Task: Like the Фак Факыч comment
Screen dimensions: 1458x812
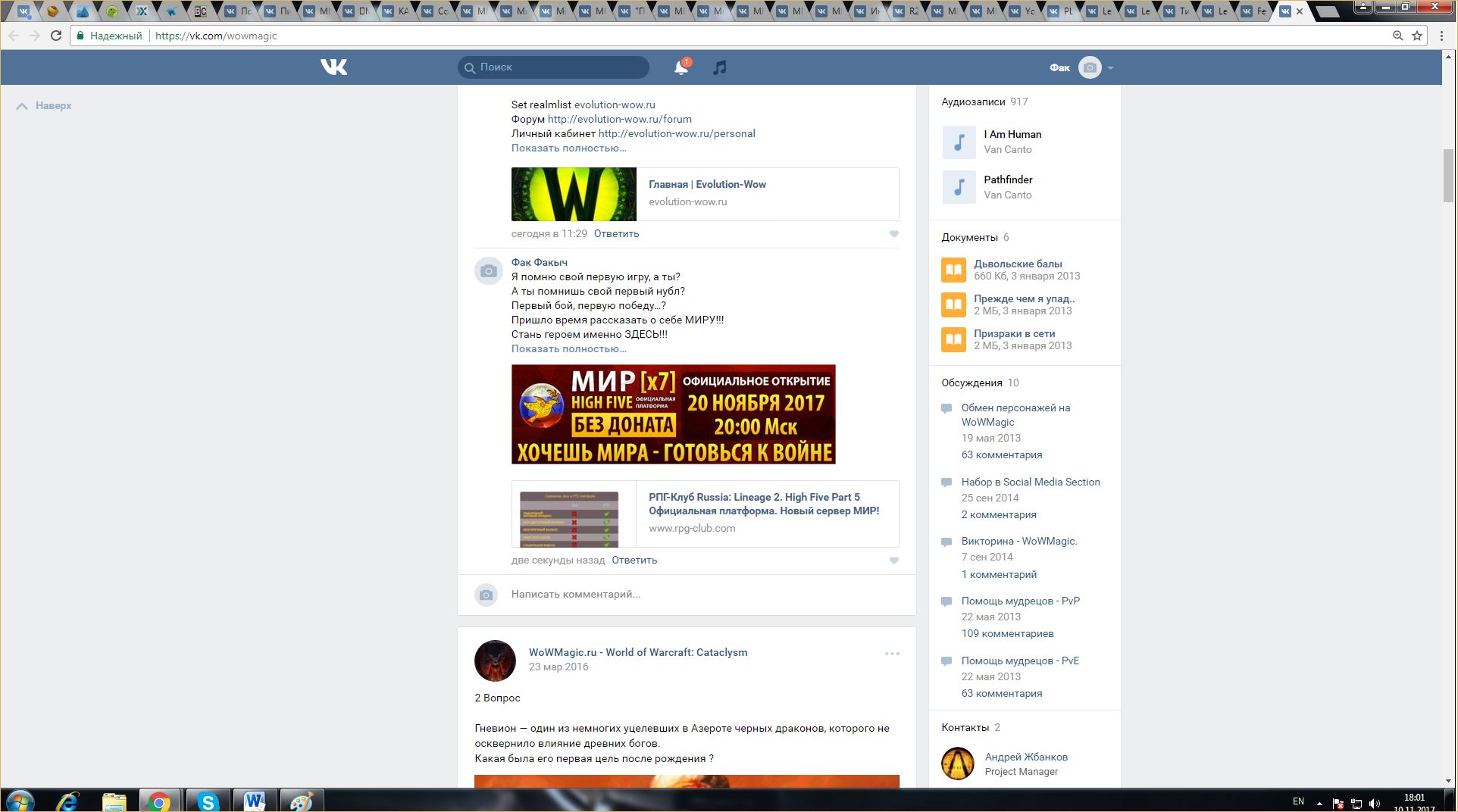Action: [894, 561]
